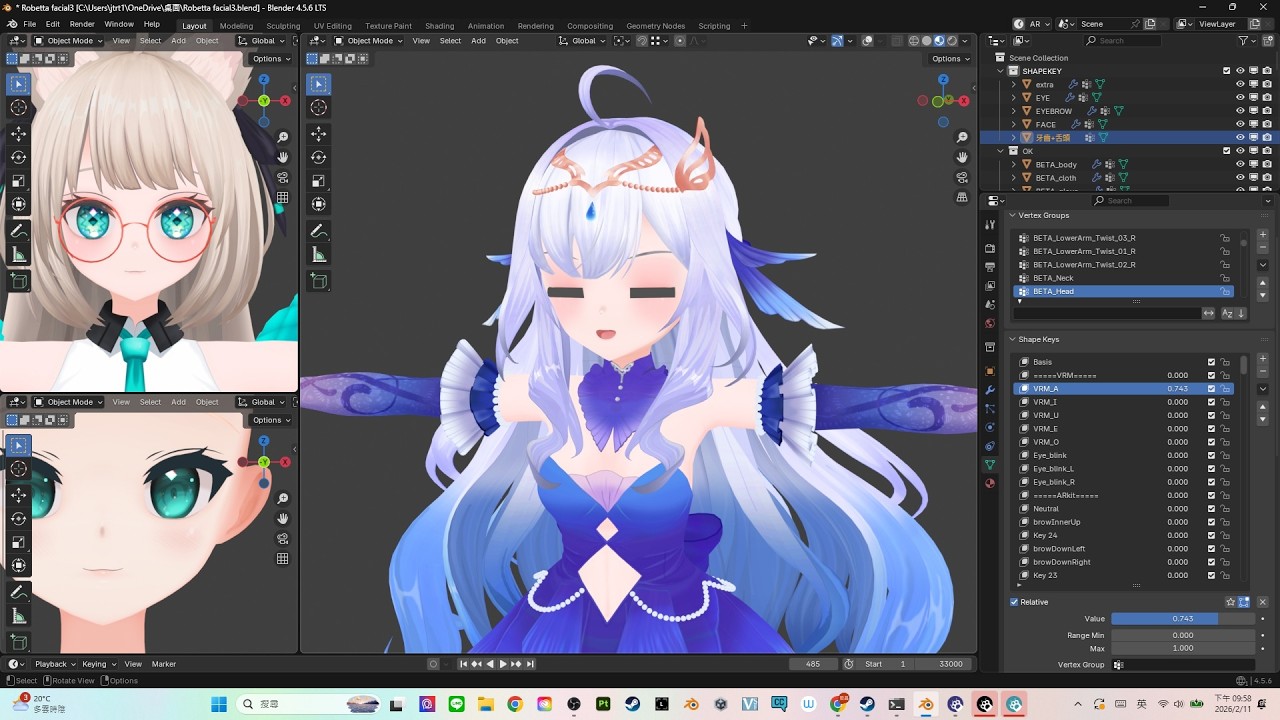Open the Windows Start menu
This screenshot has height=720, width=1280.
point(218,704)
